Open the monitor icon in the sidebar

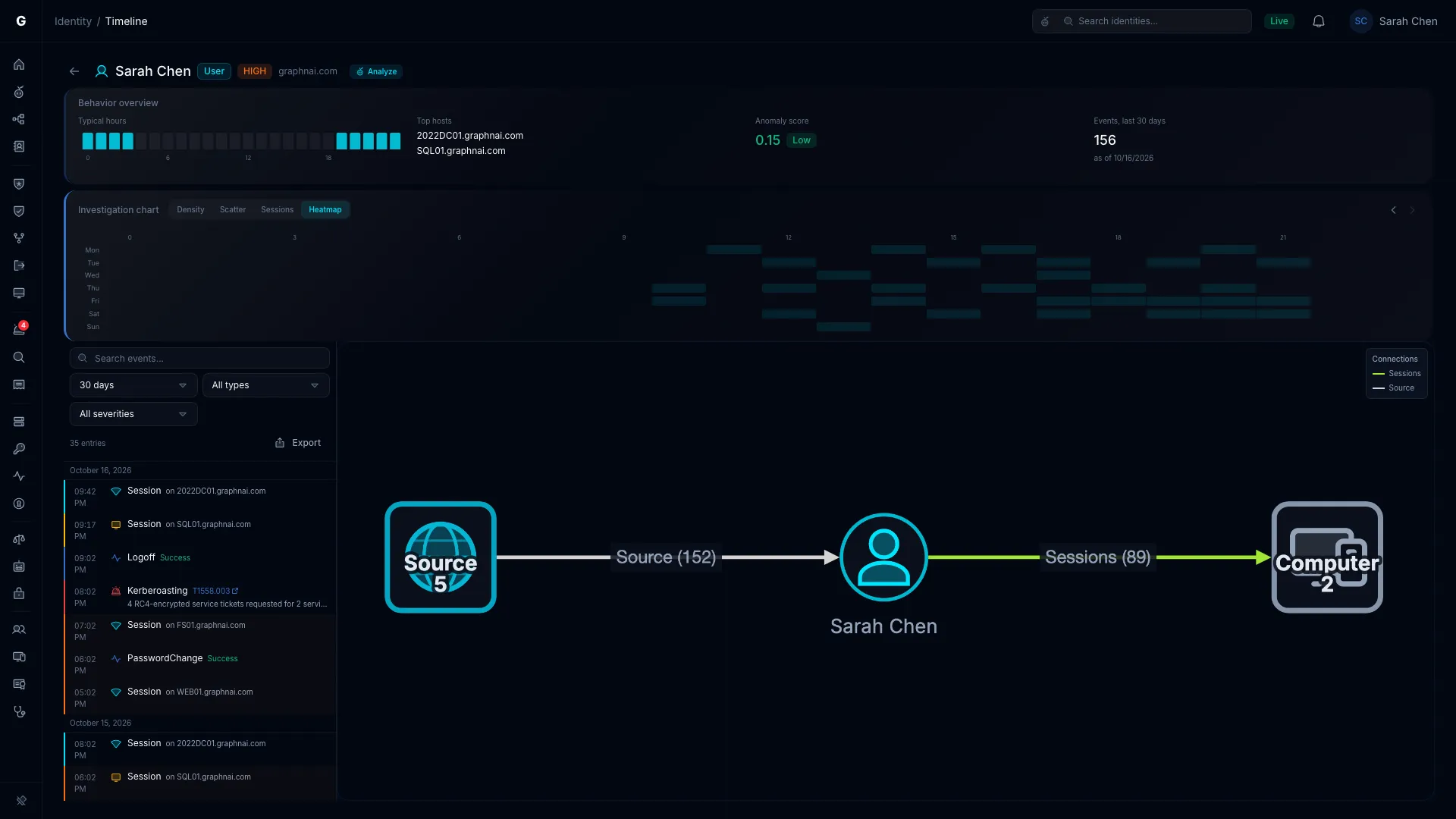point(19,293)
